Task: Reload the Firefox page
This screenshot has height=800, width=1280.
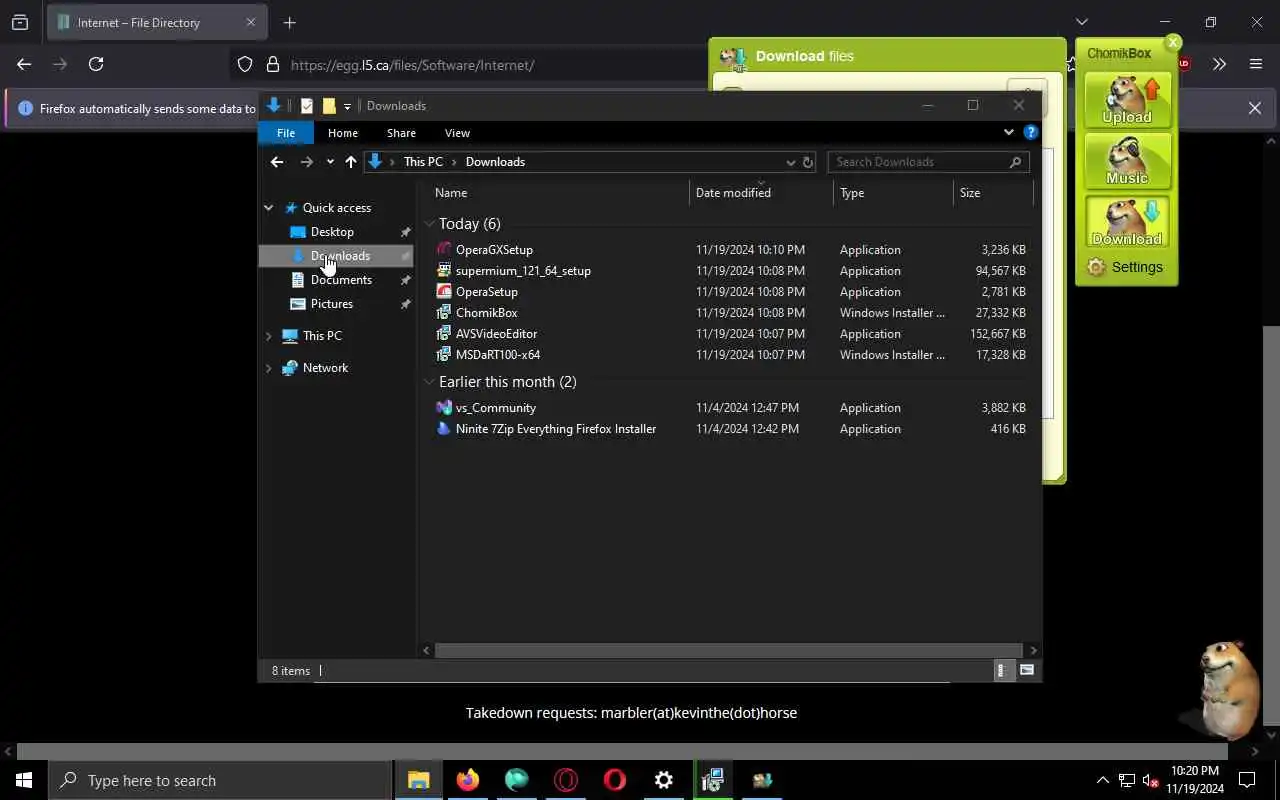Action: click(x=96, y=64)
